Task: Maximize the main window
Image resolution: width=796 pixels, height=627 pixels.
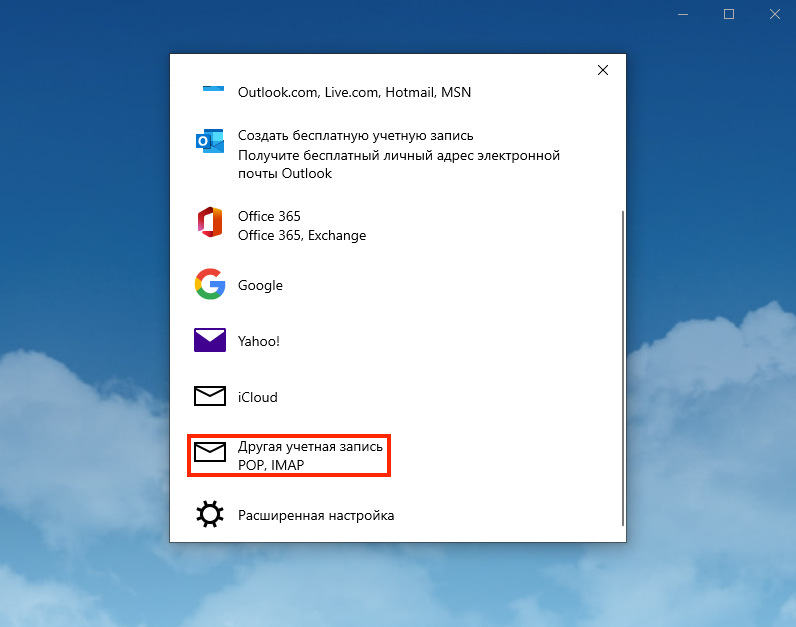Action: [x=728, y=14]
